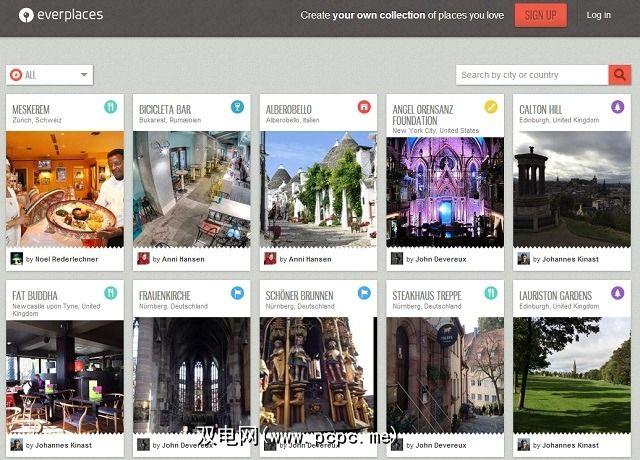Open the Calton Hill monument photo
Viewport: 640px width, 460px height.
(572, 189)
